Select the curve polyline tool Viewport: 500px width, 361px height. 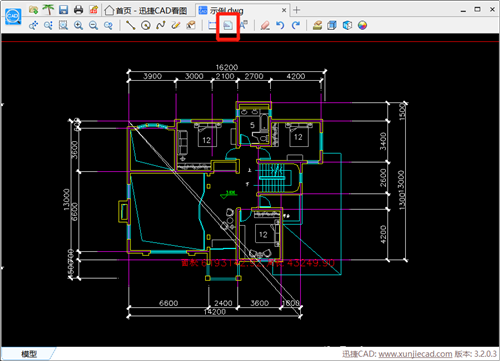(x=161, y=25)
